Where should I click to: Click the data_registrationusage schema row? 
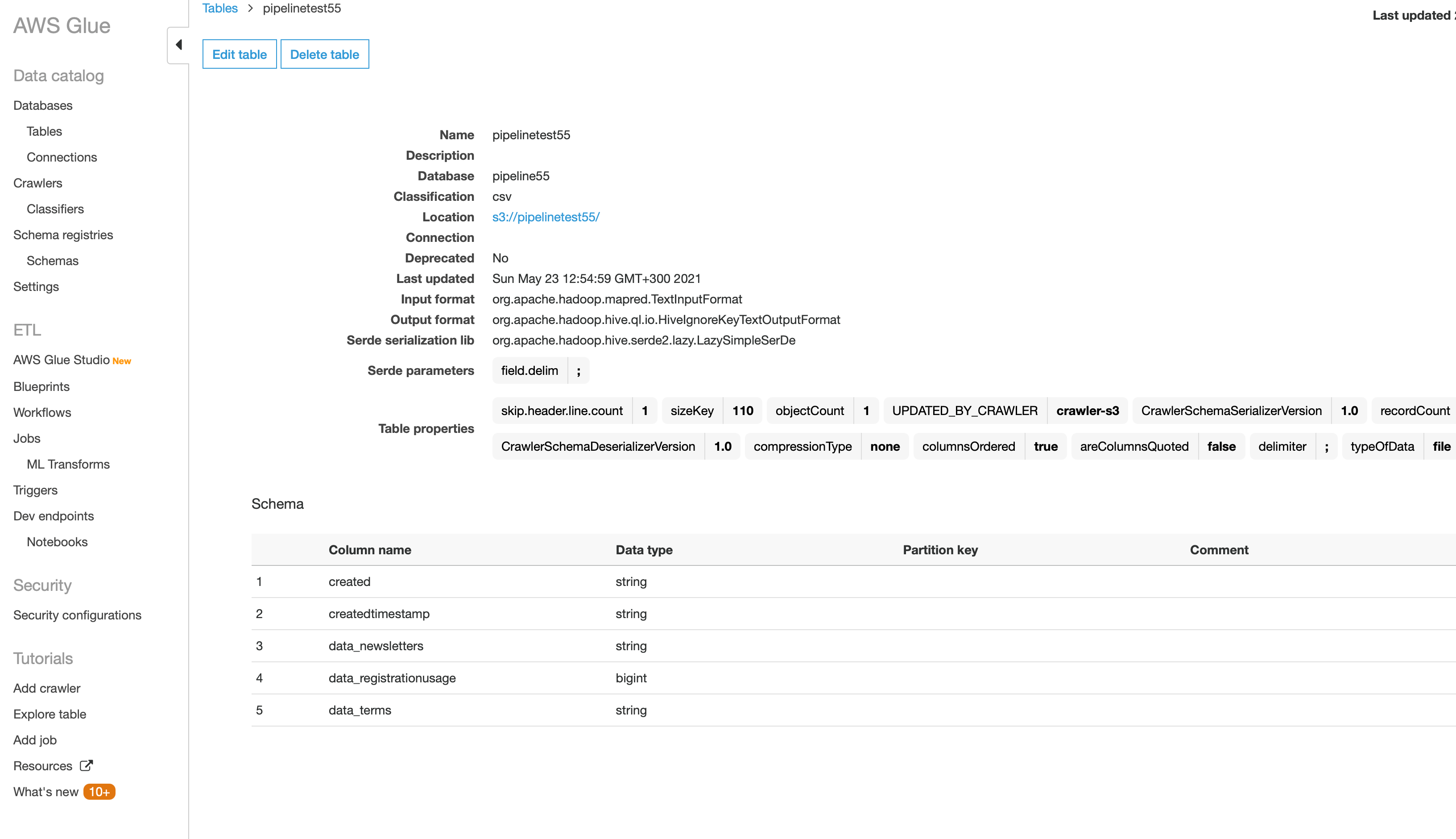coord(392,678)
